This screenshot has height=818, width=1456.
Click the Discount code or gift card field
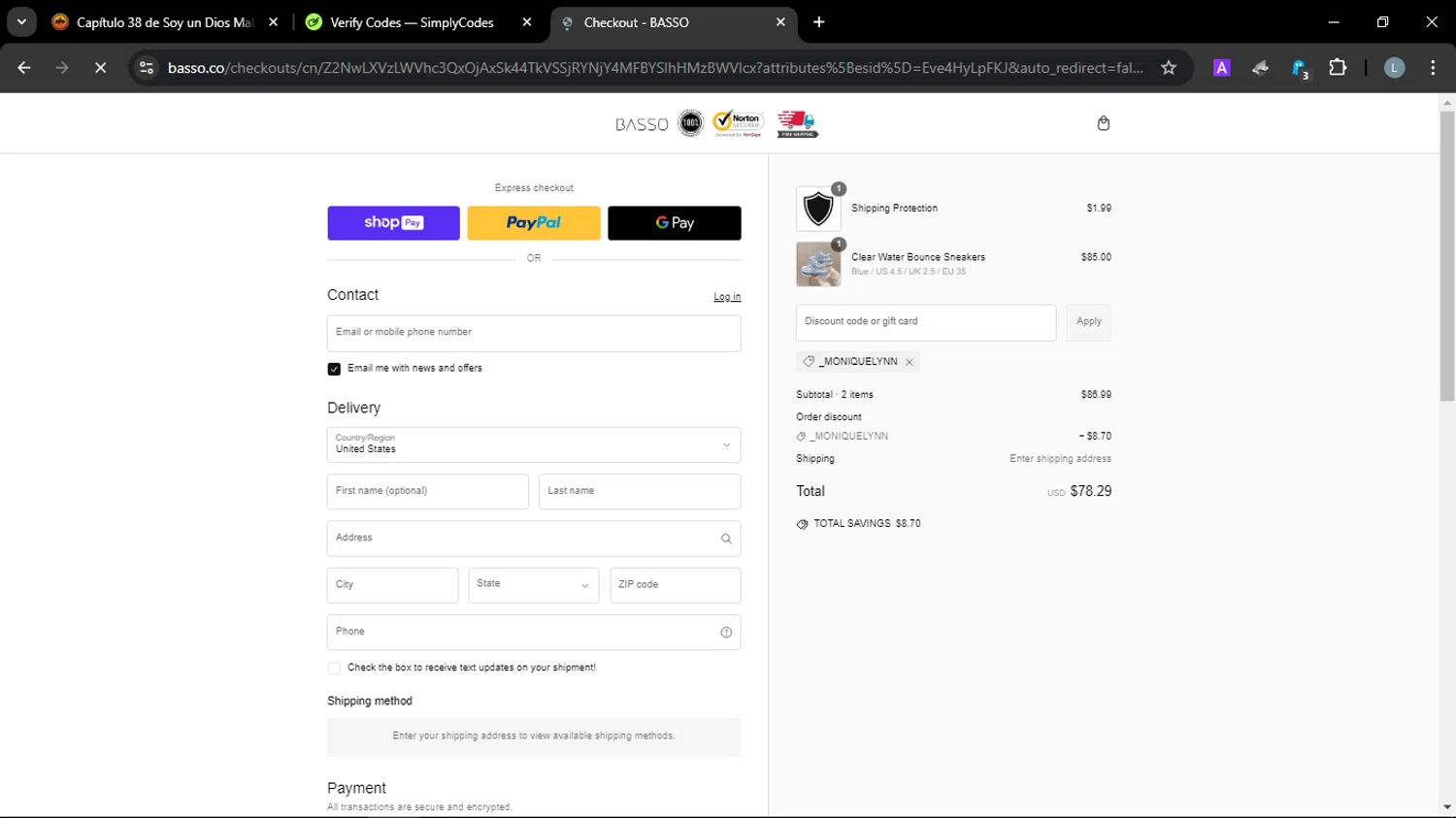[926, 322]
